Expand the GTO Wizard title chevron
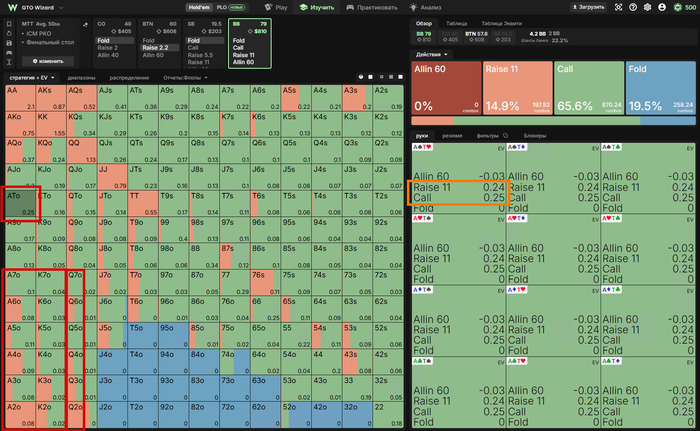The height and width of the screenshot is (431, 700). 61,8
